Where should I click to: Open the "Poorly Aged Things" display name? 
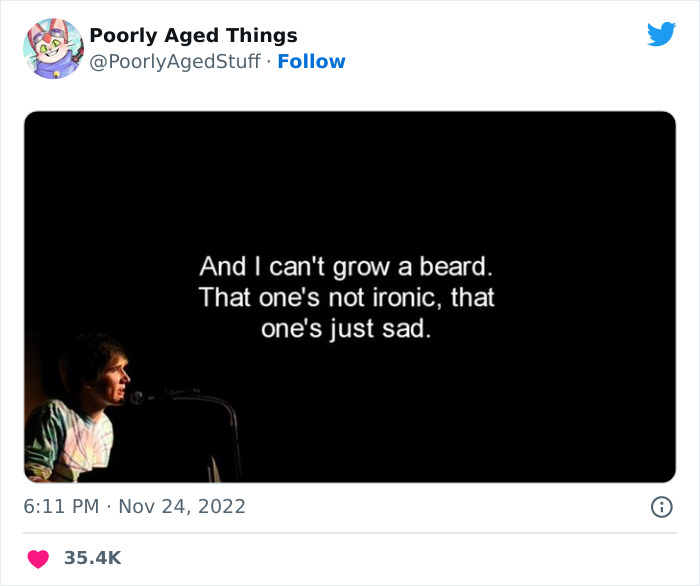click(x=193, y=36)
